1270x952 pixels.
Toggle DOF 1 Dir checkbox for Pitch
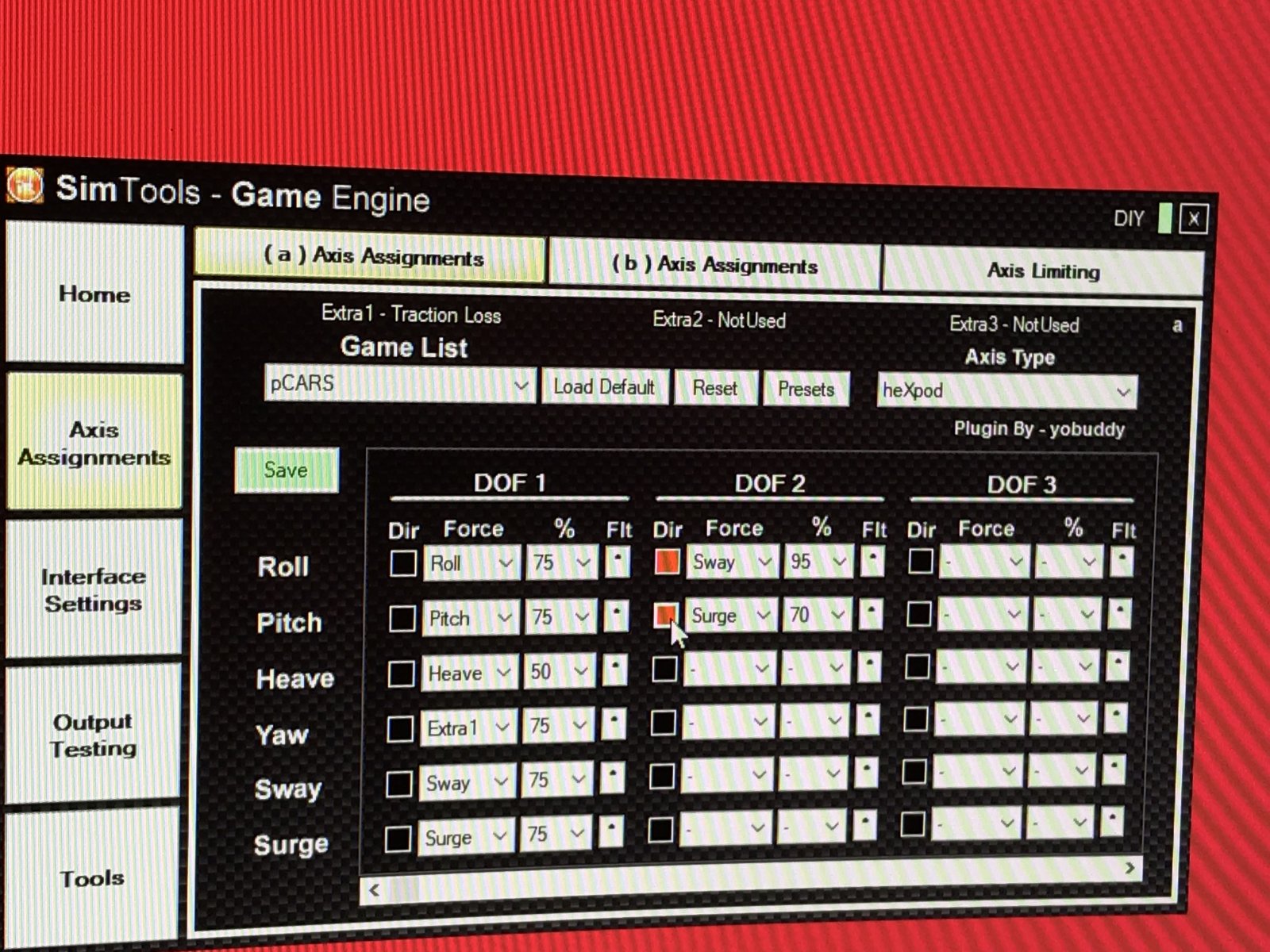click(x=402, y=619)
